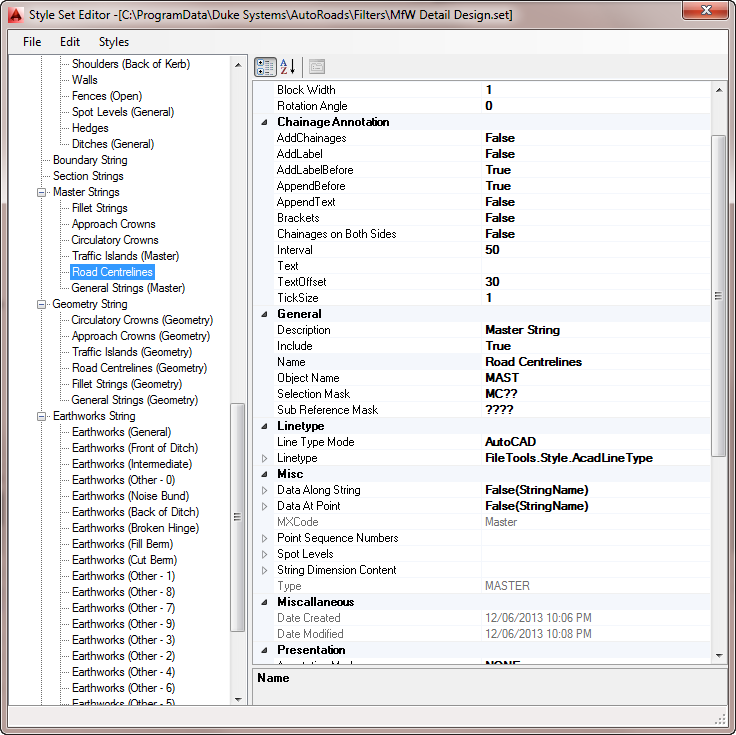Expand the Data Along String property

265,490
